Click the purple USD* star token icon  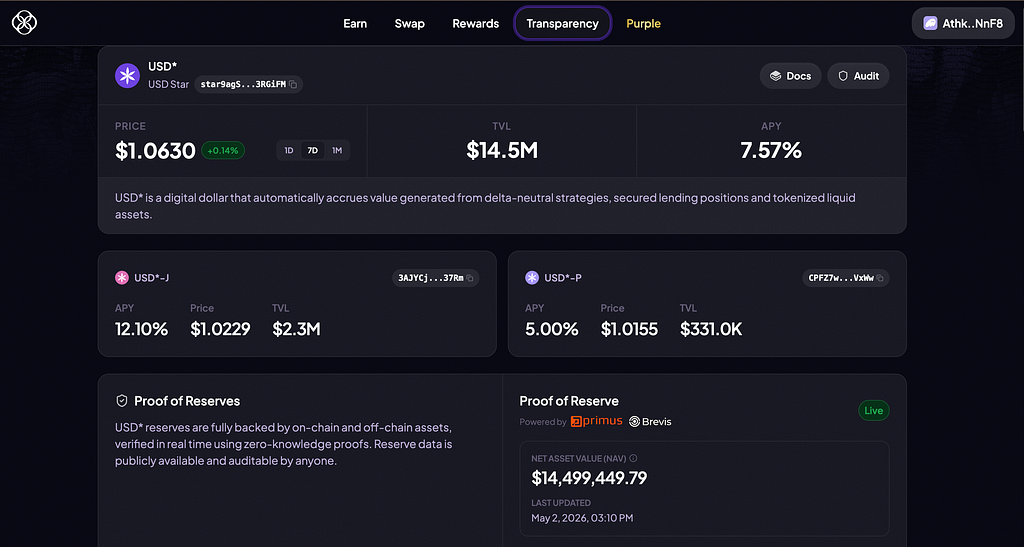127,76
